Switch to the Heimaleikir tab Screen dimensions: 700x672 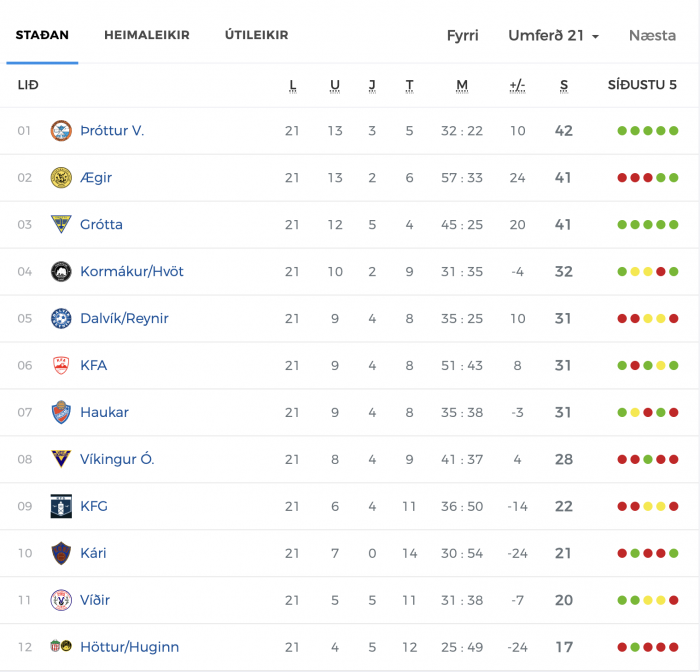[x=147, y=35]
